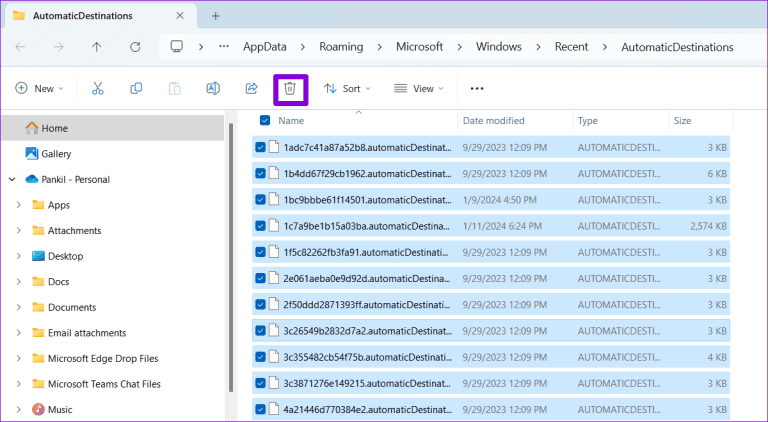This screenshot has height=422, width=768.
Task: Expand the Microsoft Edge Drop Files node
Action: [19, 358]
